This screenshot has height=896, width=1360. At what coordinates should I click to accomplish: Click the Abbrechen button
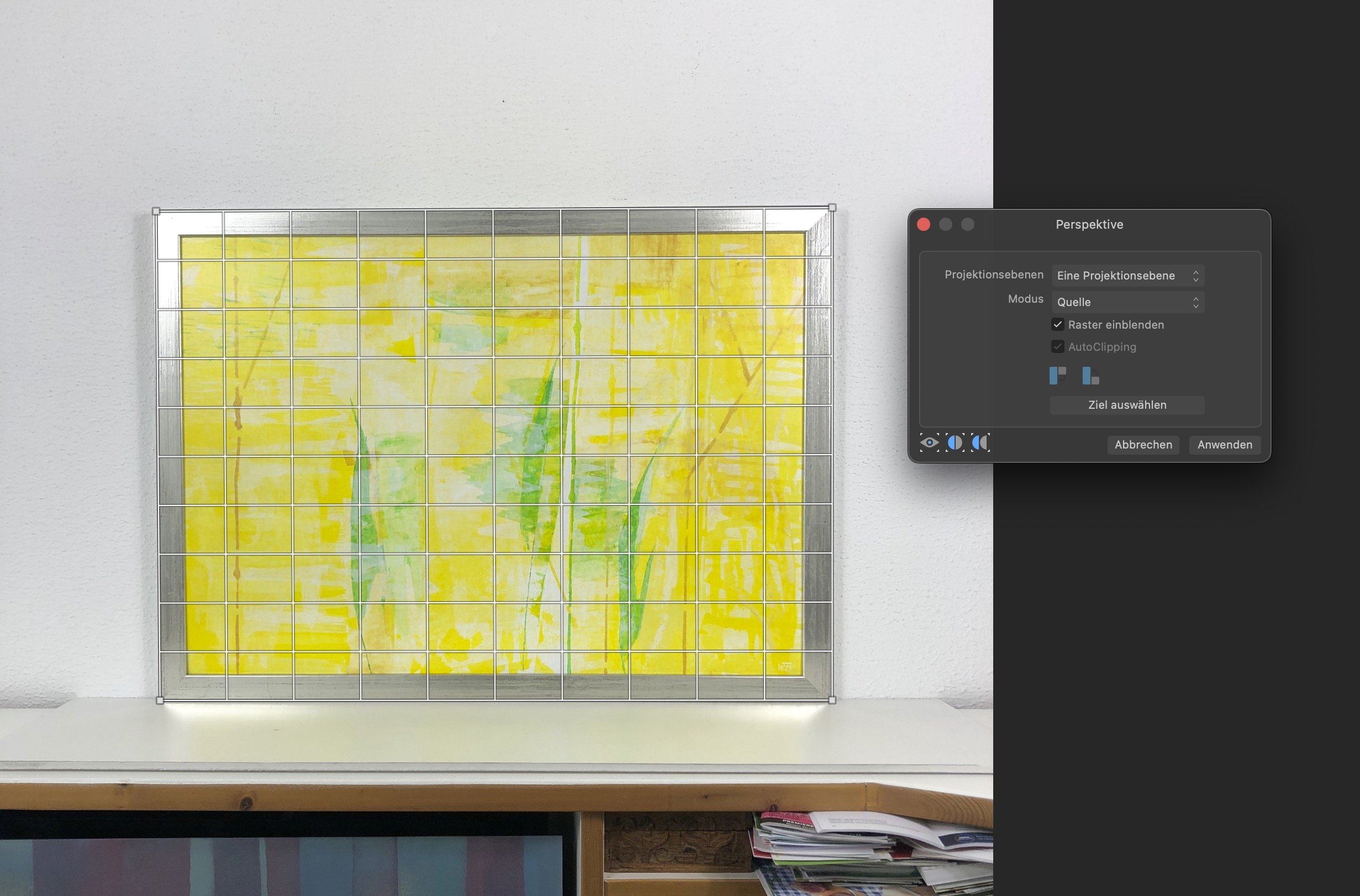coord(1143,445)
